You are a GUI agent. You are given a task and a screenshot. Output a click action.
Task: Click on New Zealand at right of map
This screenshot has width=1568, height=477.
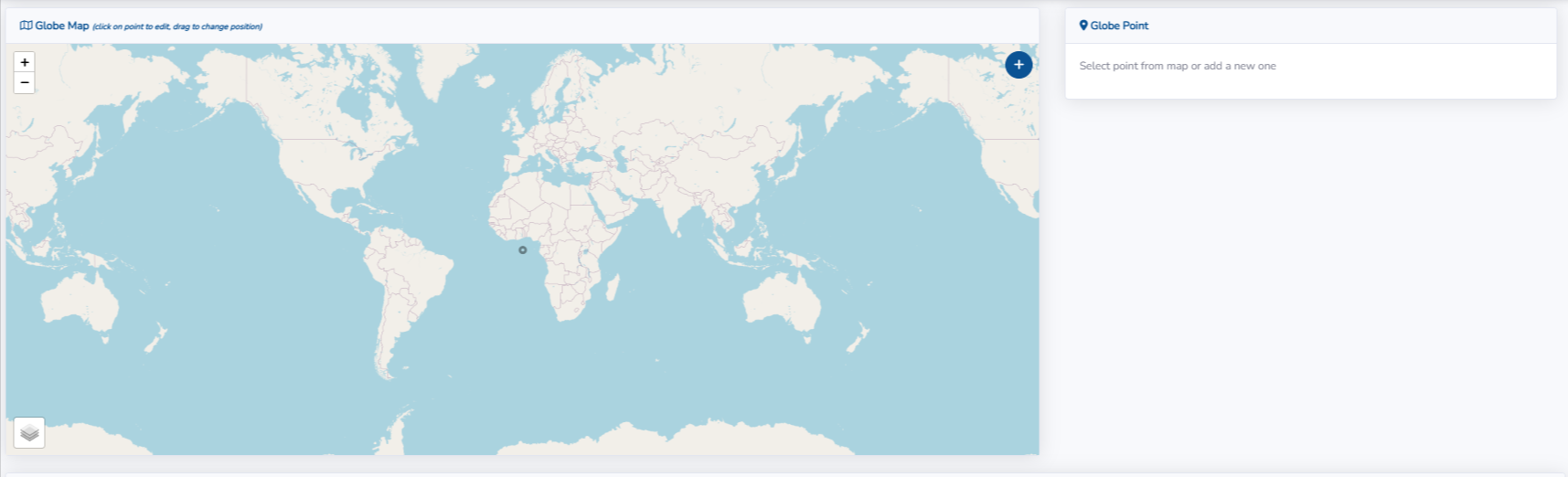(857, 342)
